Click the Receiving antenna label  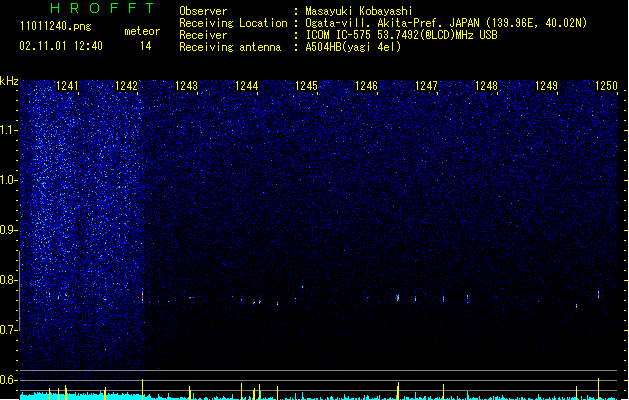point(230,47)
